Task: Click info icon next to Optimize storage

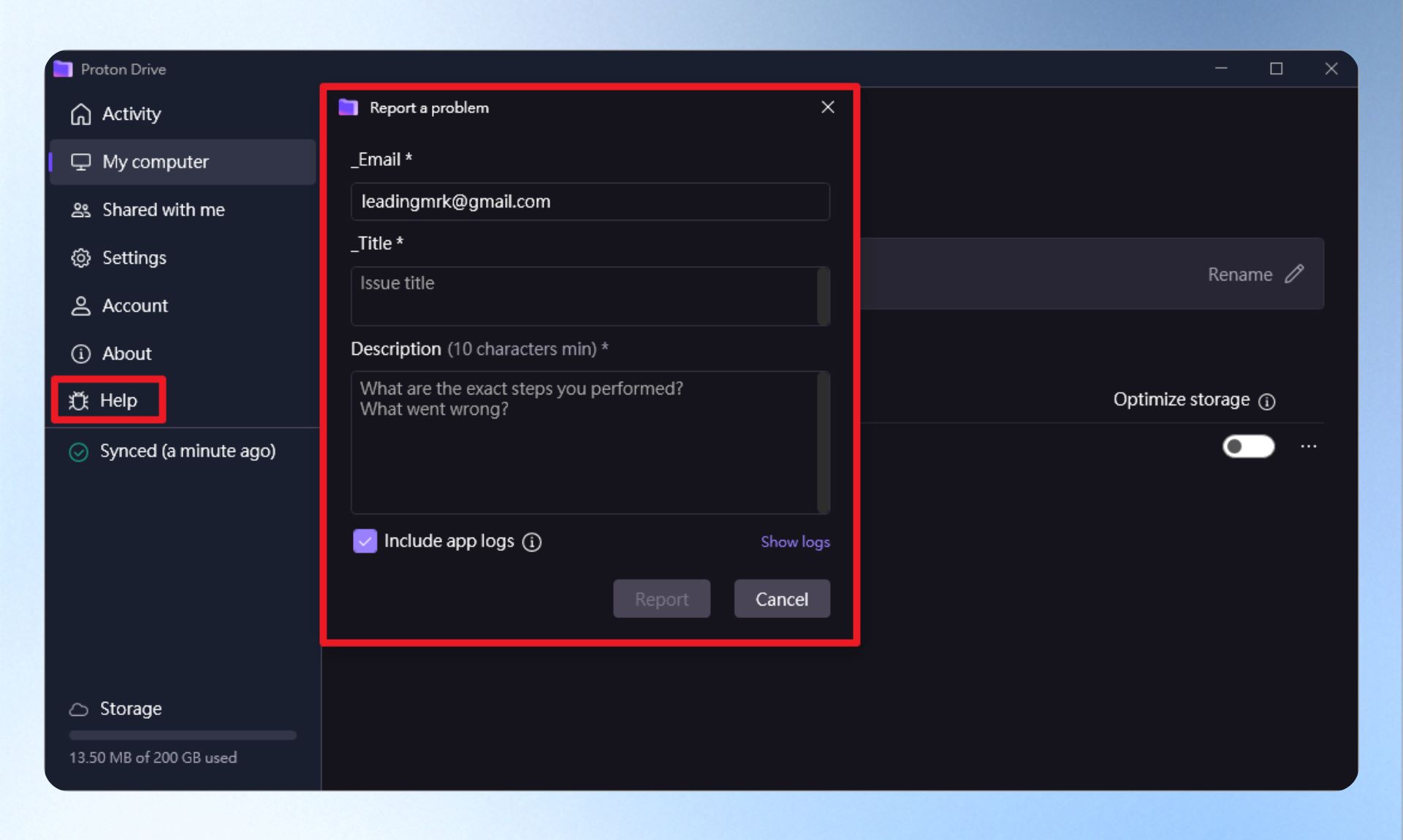Action: (x=1267, y=401)
